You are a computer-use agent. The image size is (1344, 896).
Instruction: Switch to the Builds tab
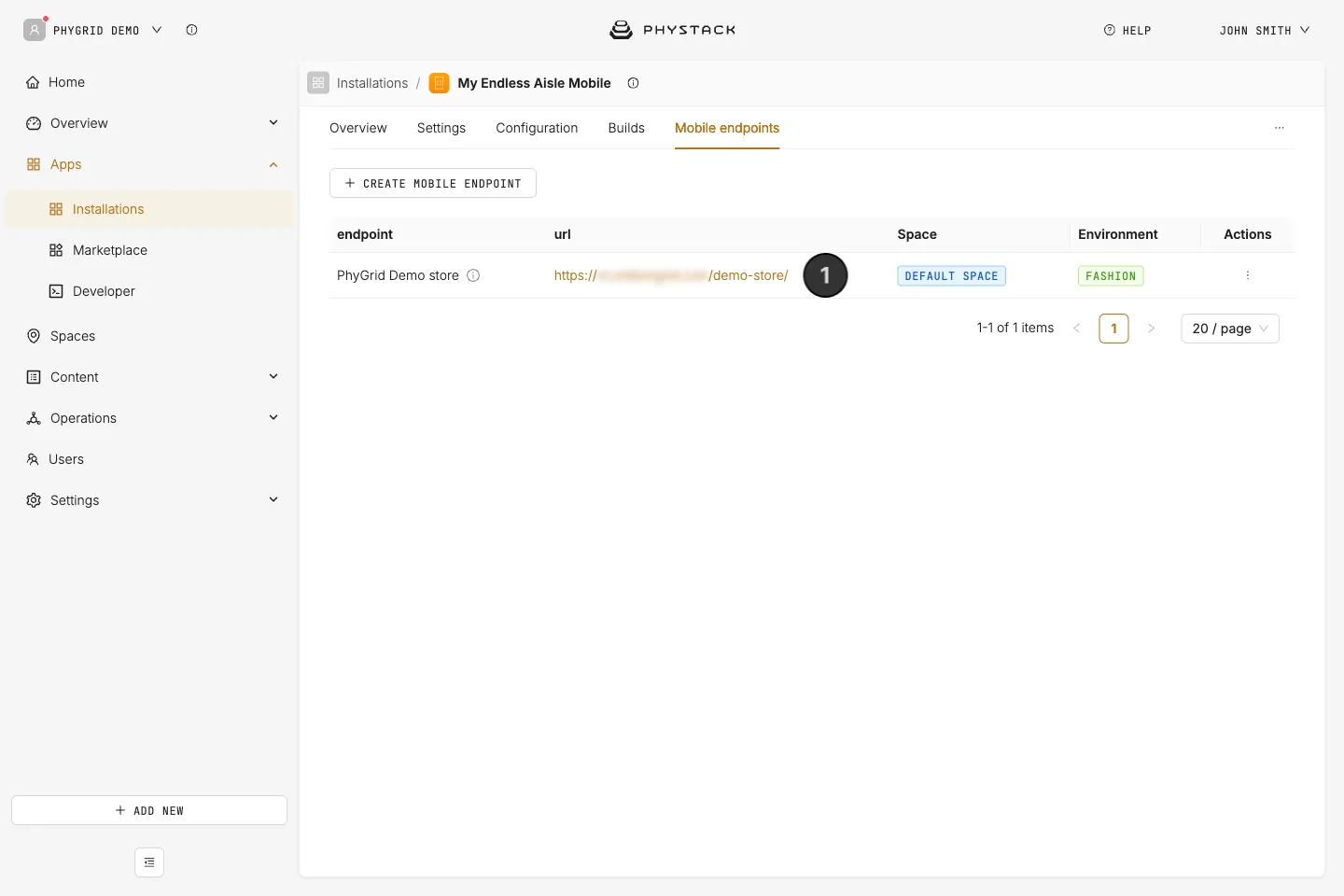pos(626,128)
